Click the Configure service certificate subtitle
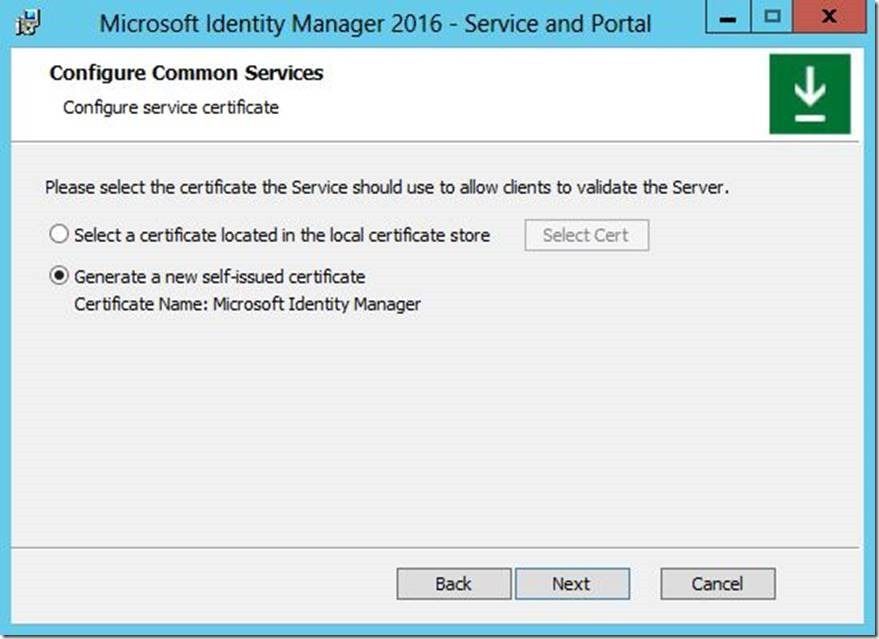Image resolution: width=879 pixels, height=639 pixels. click(x=171, y=107)
